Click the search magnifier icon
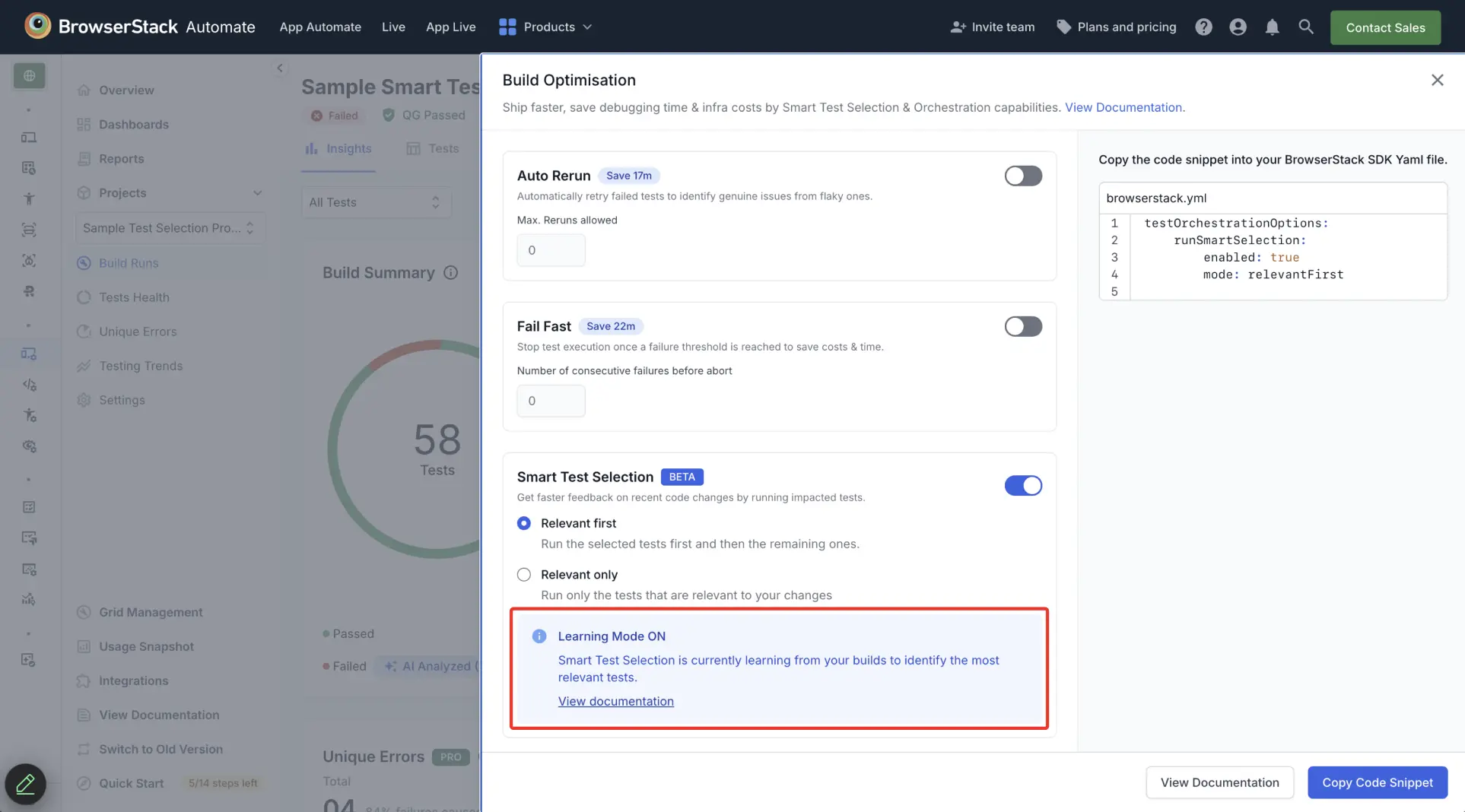The image size is (1465, 812). 1306,27
